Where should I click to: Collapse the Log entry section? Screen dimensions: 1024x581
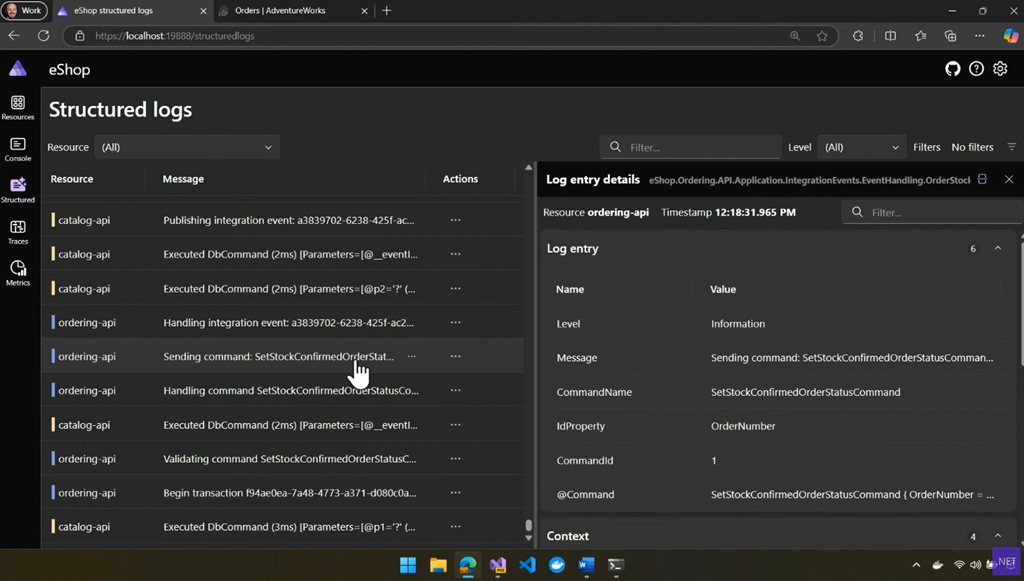pyautogui.click(x=997, y=248)
